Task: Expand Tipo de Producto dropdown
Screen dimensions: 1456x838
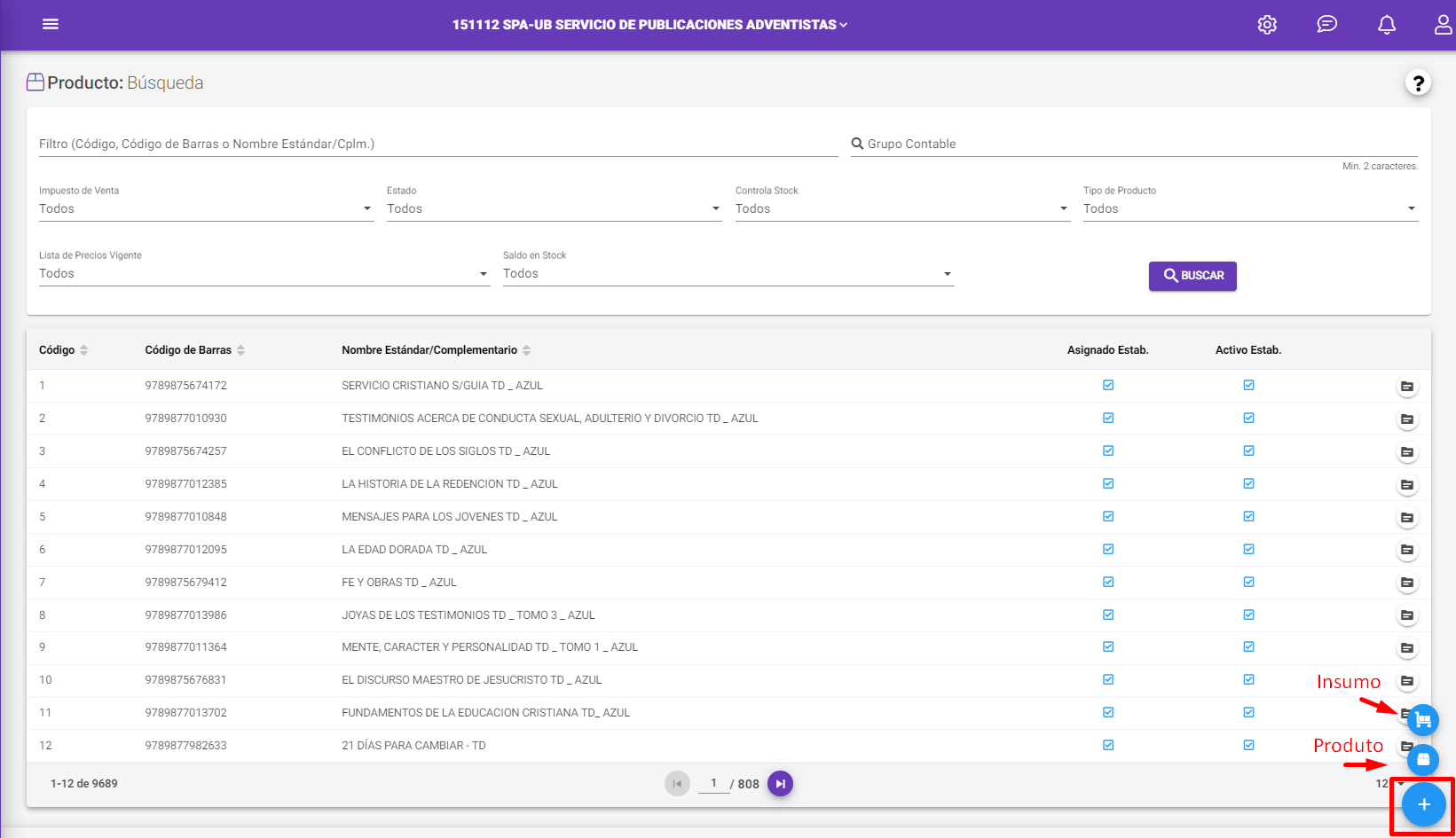Action: pos(1250,209)
